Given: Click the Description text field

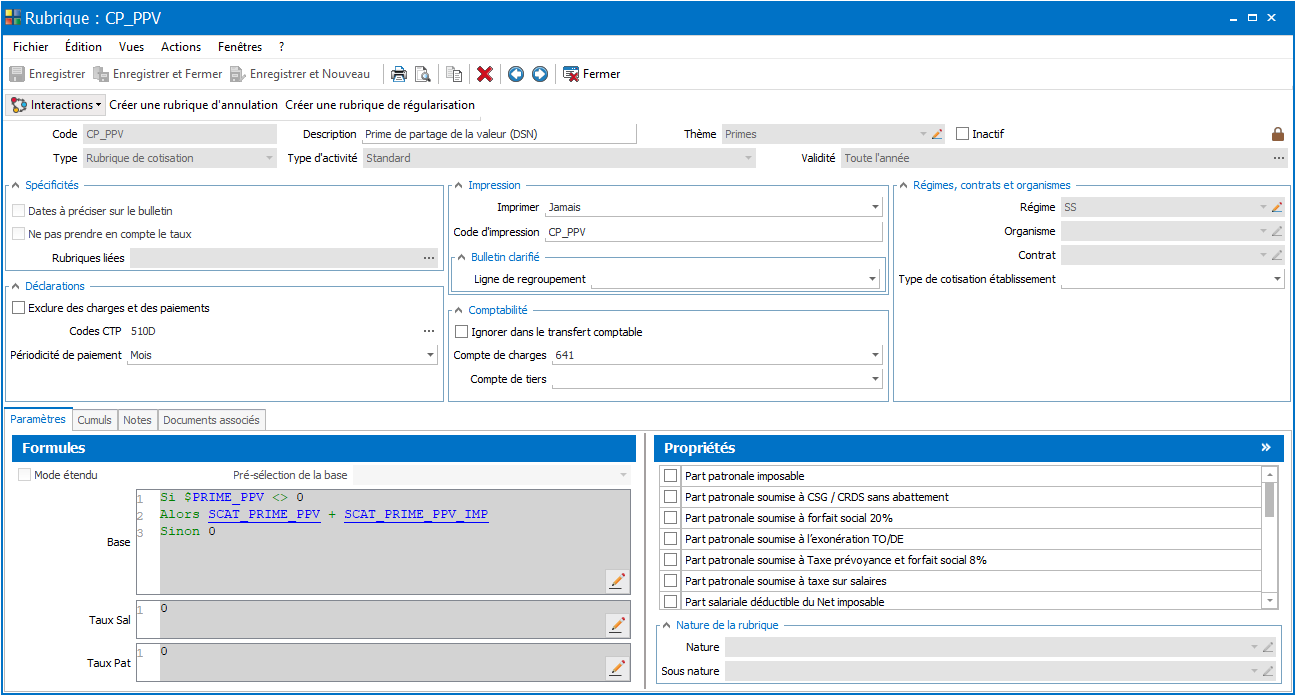Looking at the screenshot, I should pyautogui.click(x=499, y=134).
